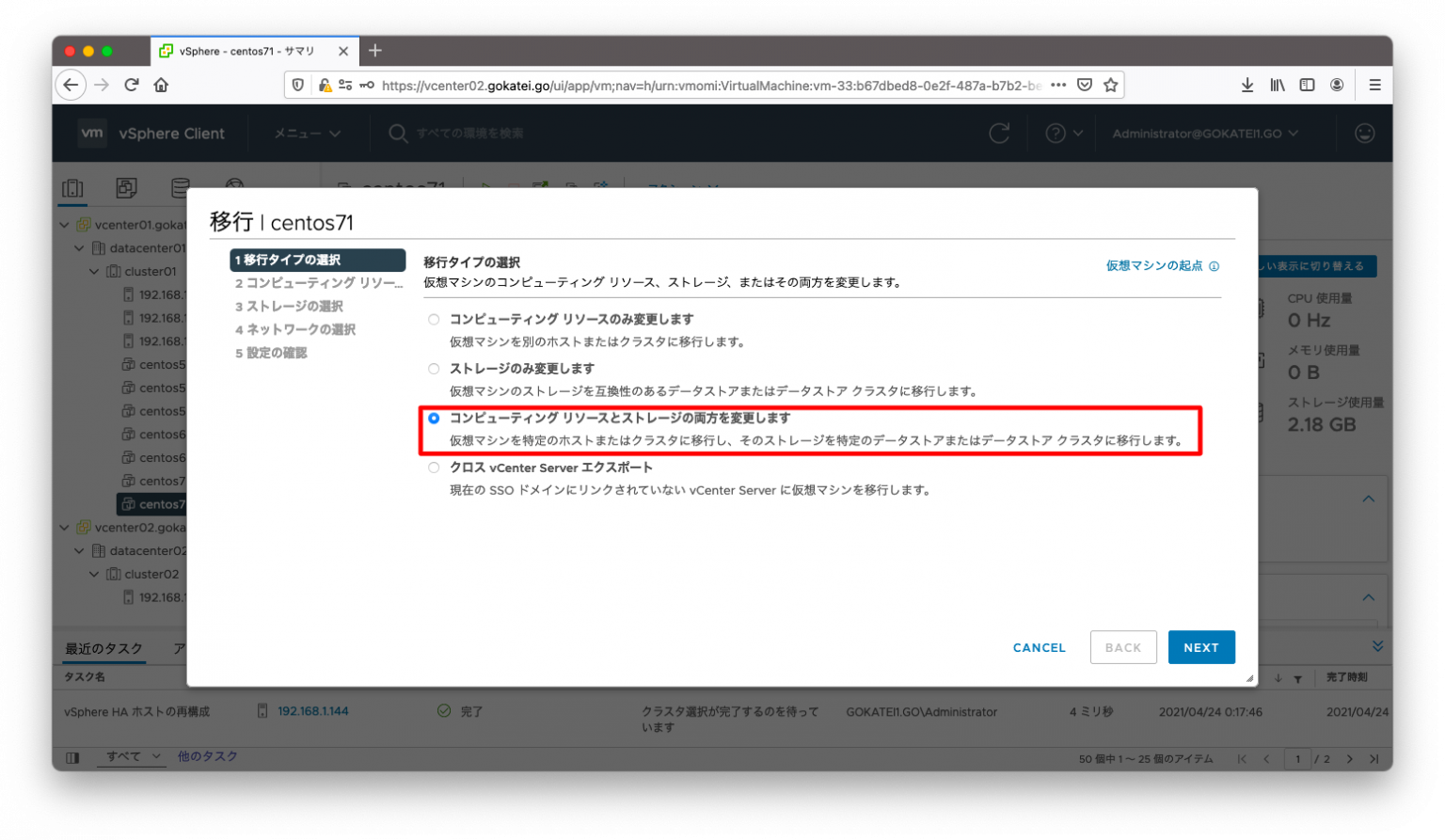The width and height of the screenshot is (1445, 840).
Task: Select the Networking globe inventory icon
Action: coord(234,185)
